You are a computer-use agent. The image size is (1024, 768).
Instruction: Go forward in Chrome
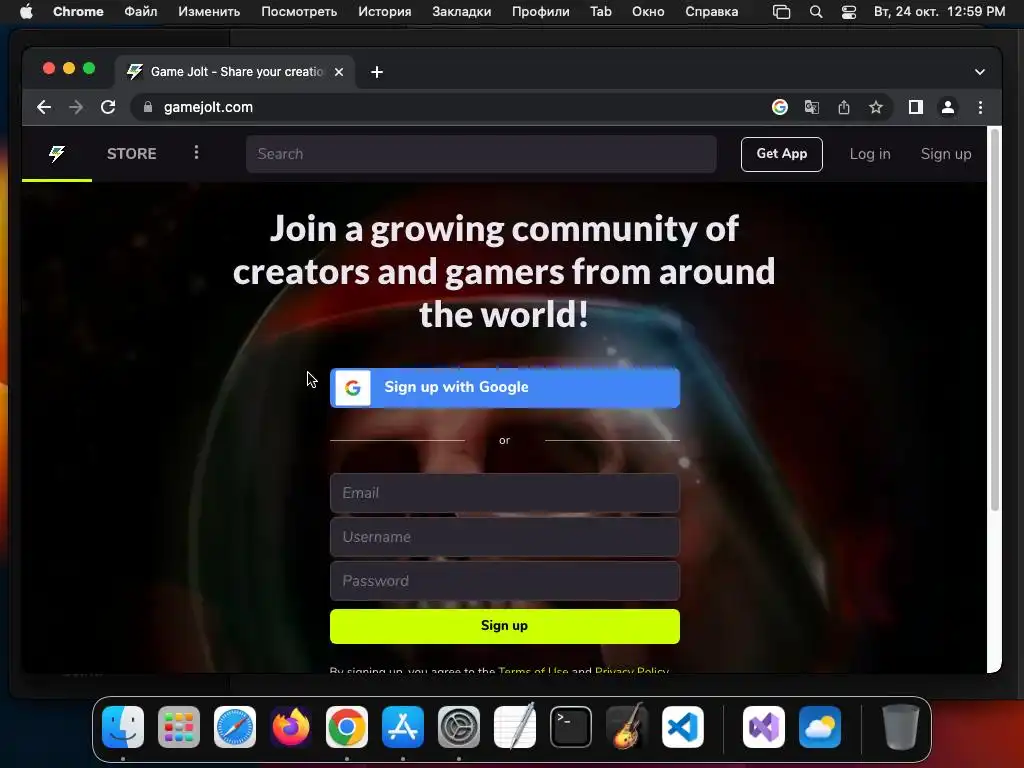click(x=76, y=107)
